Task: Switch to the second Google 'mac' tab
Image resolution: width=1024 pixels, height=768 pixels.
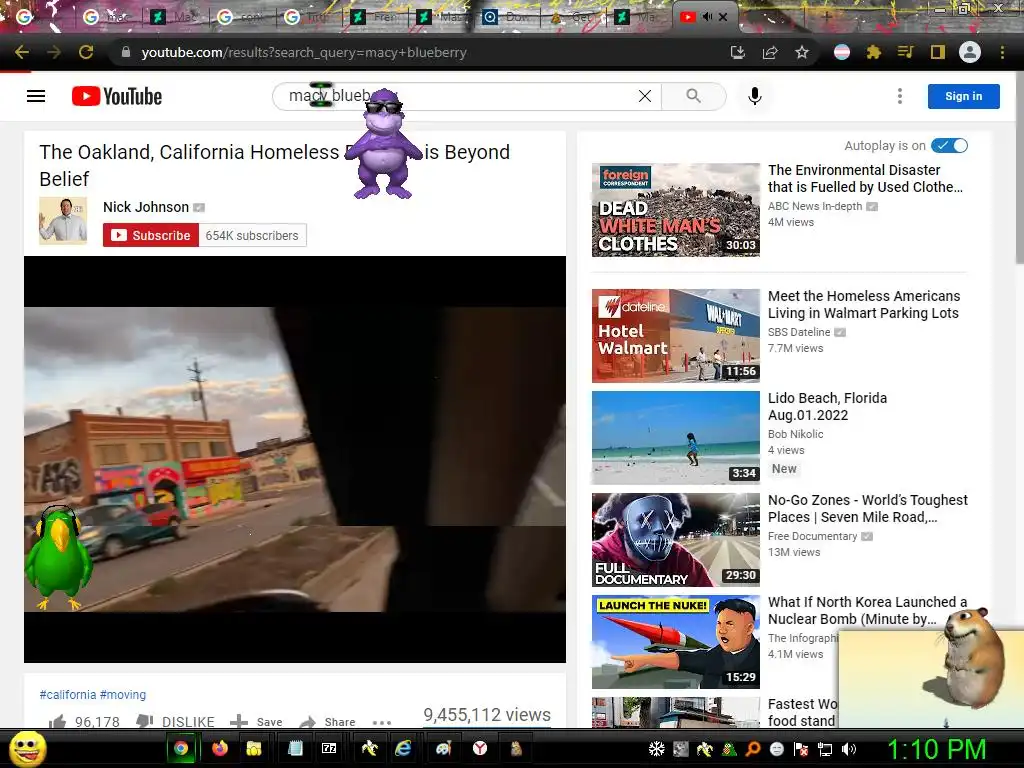Action: [x=108, y=17]
